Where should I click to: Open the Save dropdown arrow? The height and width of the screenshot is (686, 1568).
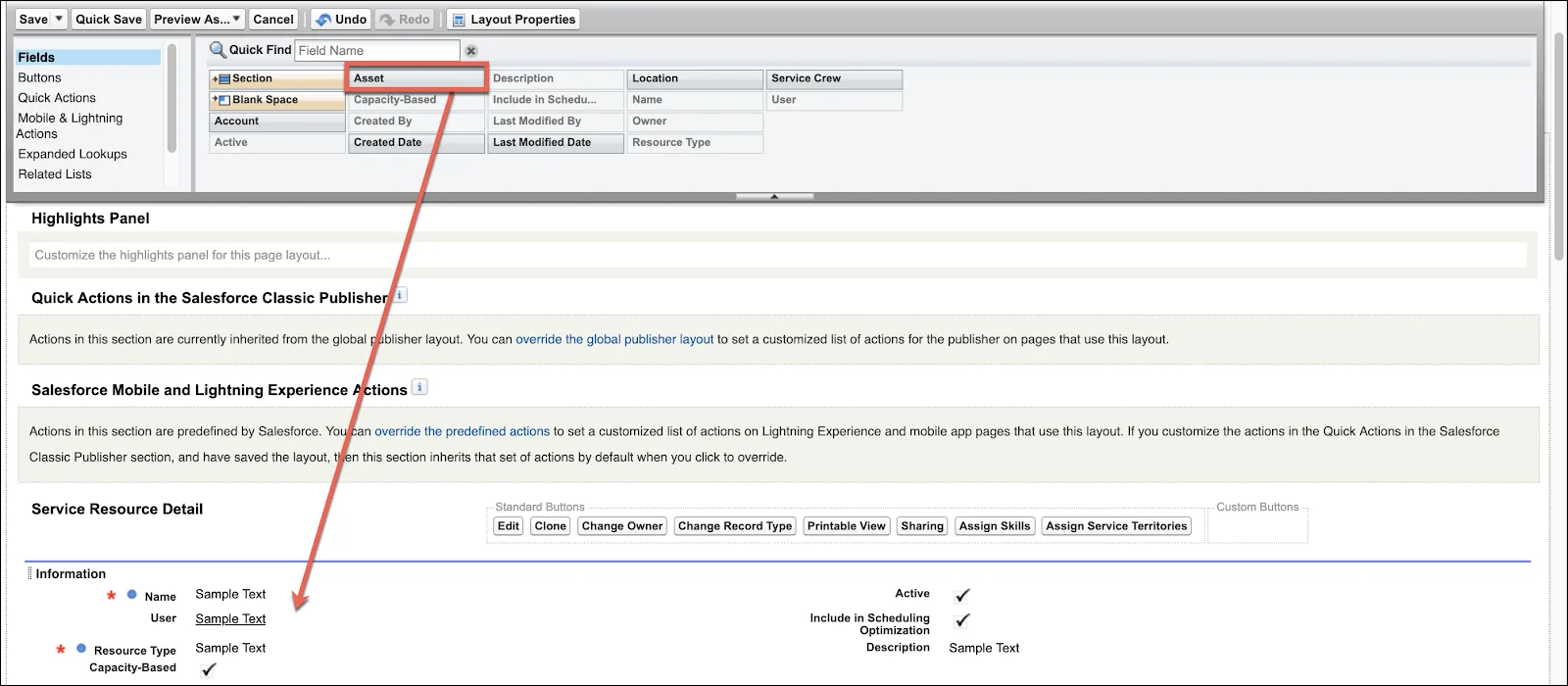click(x=59, y=19)
